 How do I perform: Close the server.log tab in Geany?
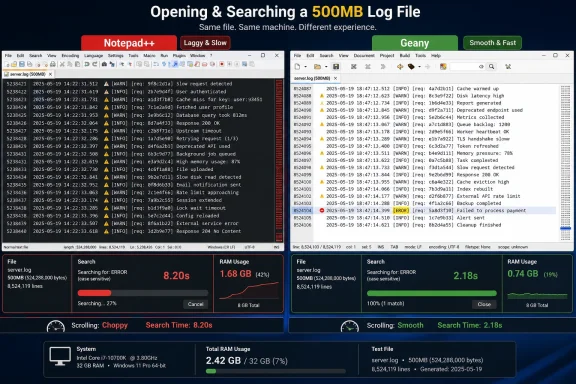tap(335, 78)
